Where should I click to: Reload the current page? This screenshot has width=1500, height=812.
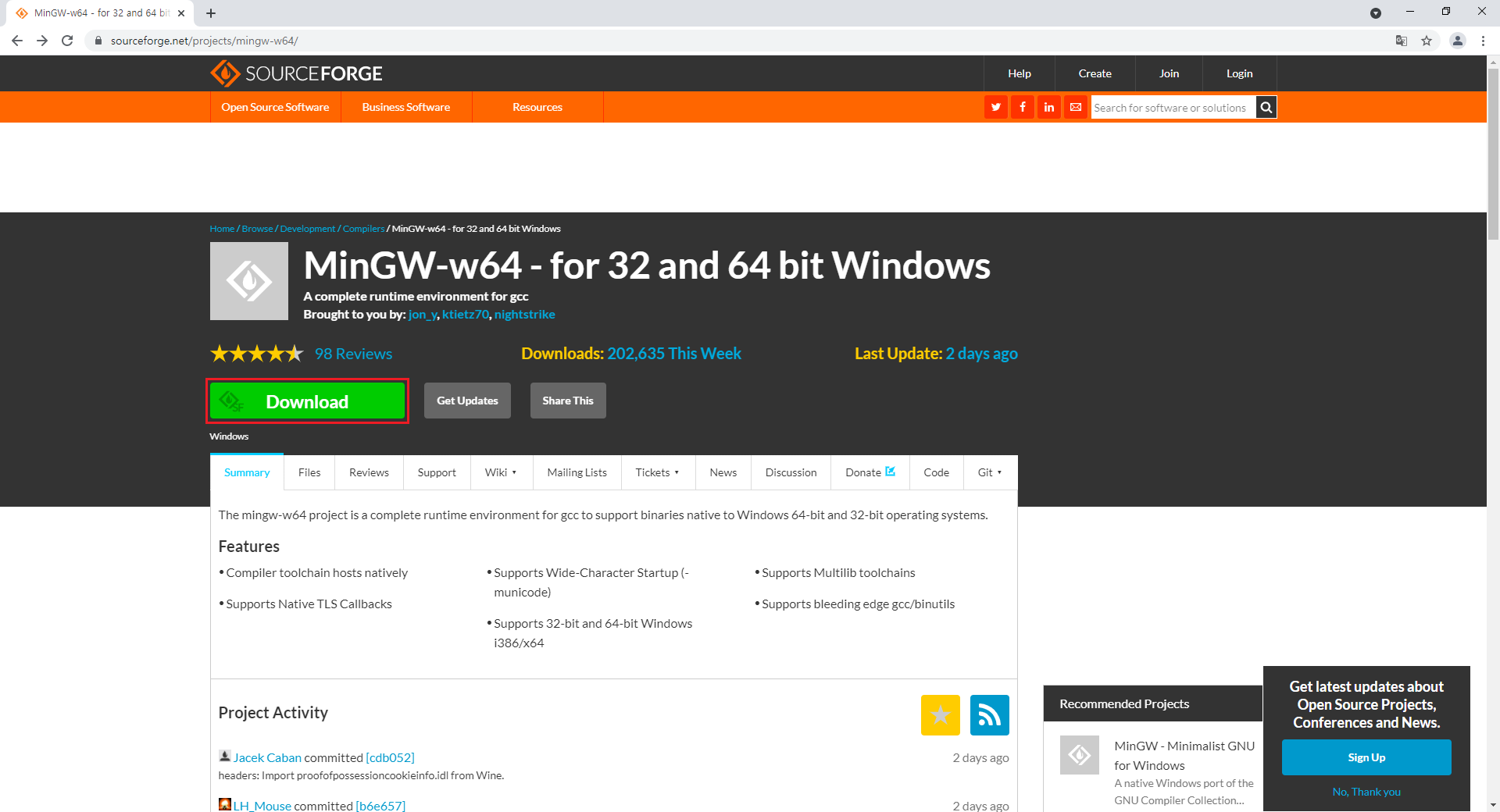click(67, 41)
